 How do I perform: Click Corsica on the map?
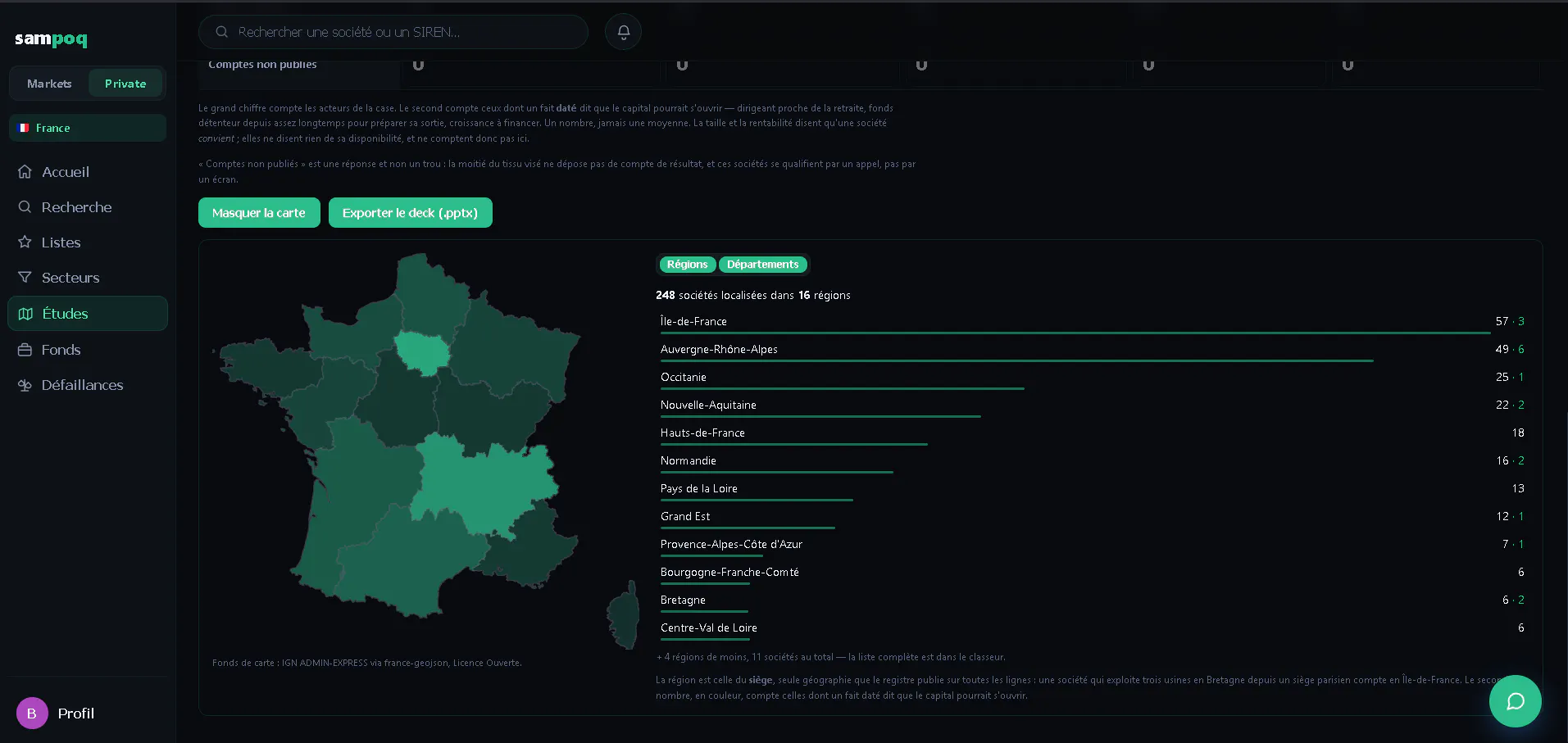[x=625, y=616]
